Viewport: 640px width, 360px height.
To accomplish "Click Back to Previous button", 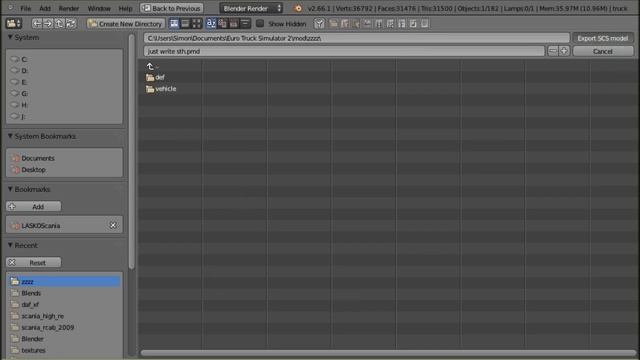I will tap(172, 8).
